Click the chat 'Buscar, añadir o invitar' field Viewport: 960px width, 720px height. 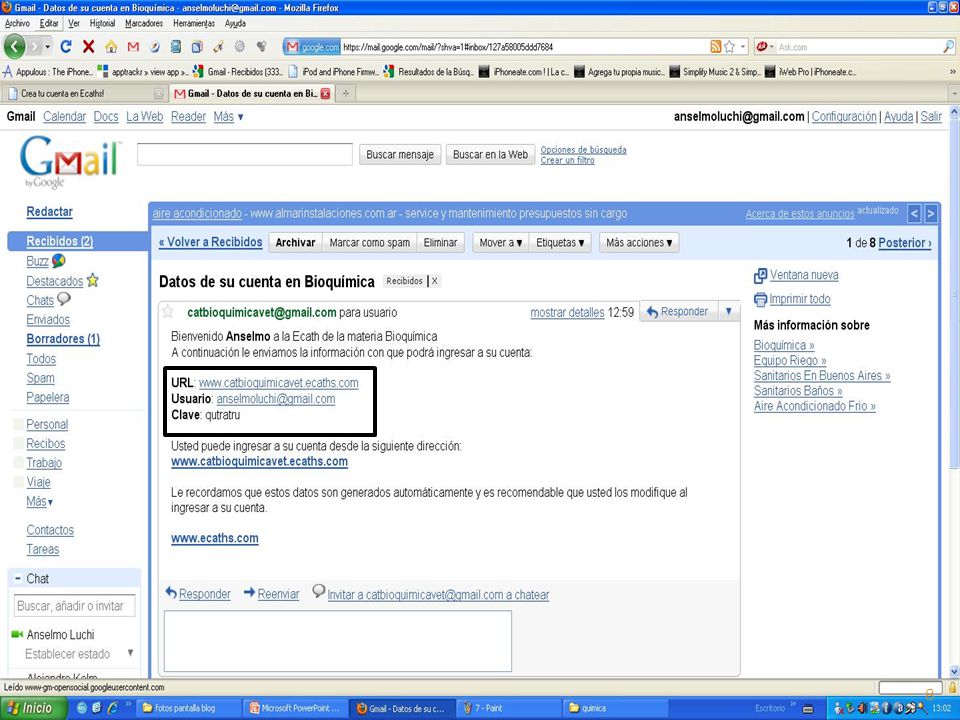click(75, 606)
